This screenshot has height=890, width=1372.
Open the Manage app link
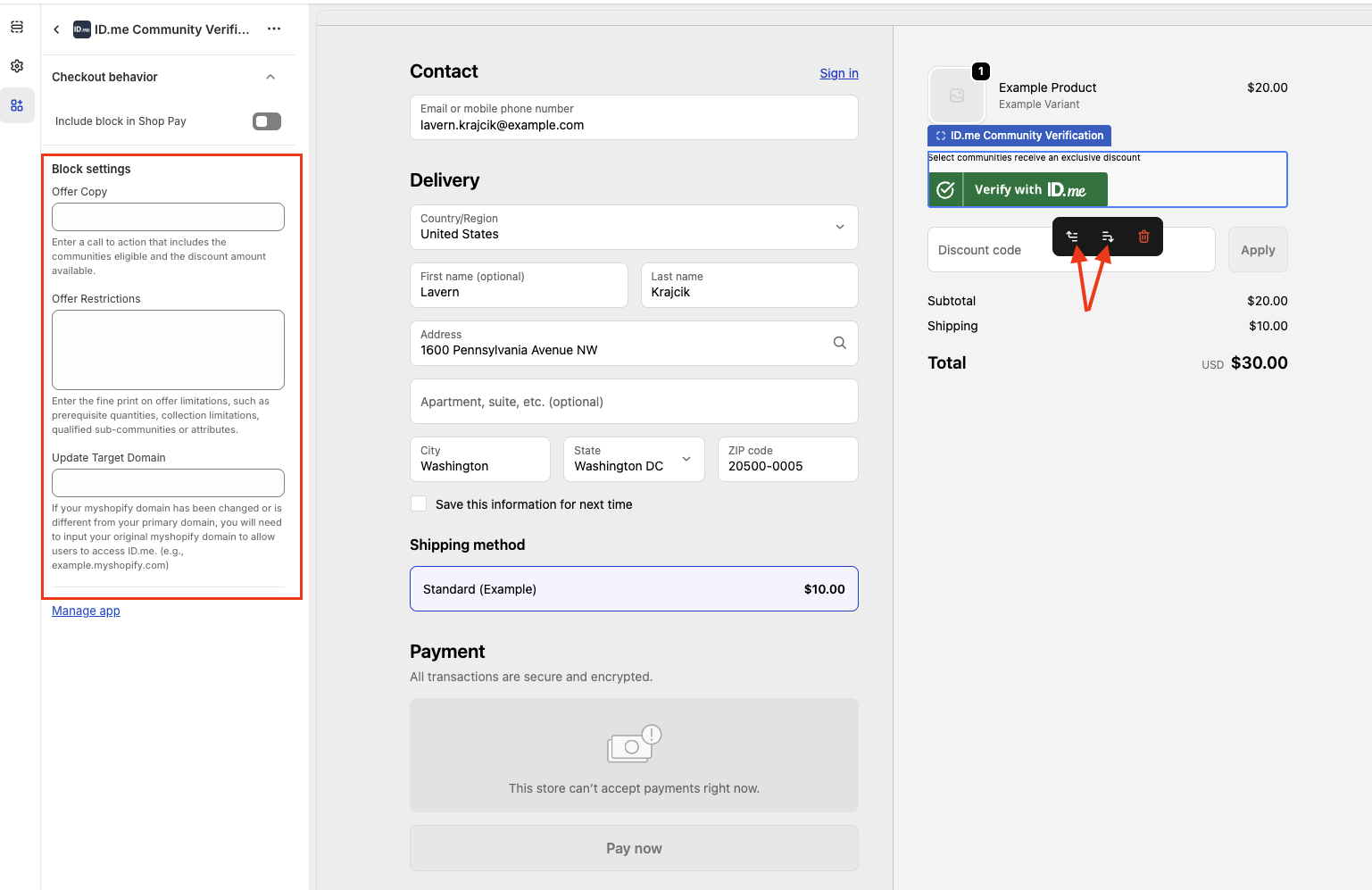[86, 611]
